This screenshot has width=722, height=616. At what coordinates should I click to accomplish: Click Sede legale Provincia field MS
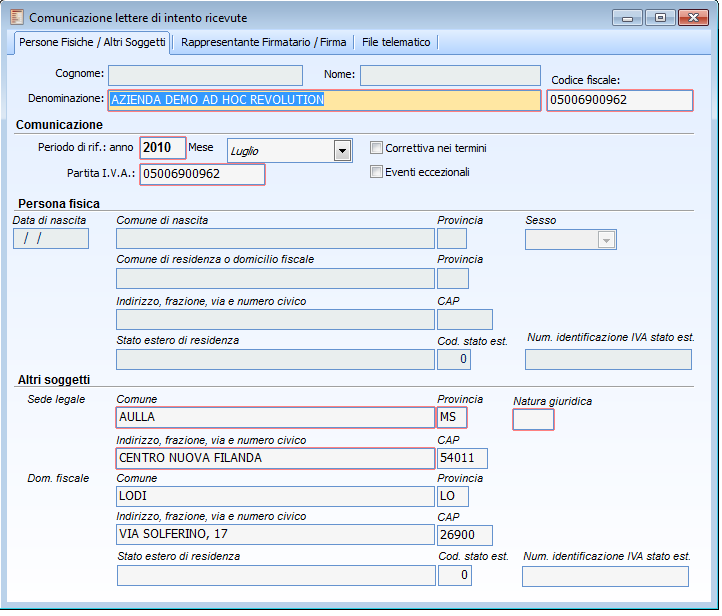(x=452, y=418)
